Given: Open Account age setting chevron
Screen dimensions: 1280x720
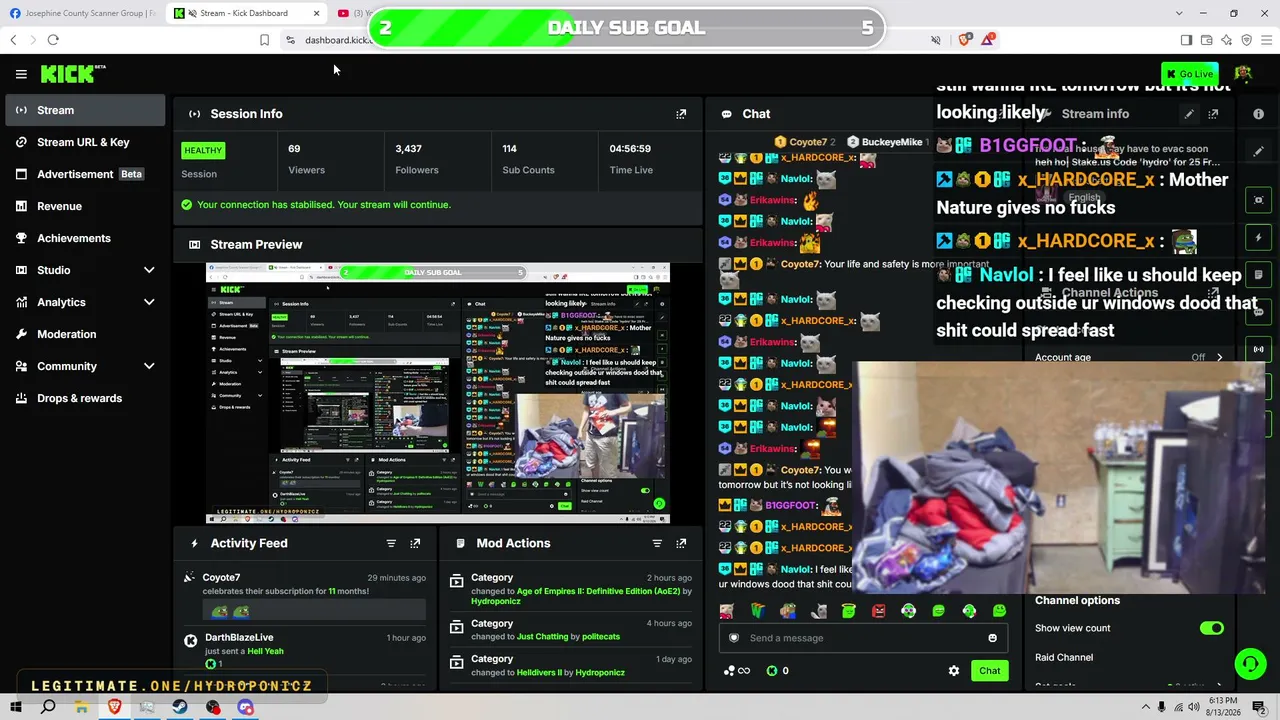Looking at the screenshot, I should click(1219, 357).
